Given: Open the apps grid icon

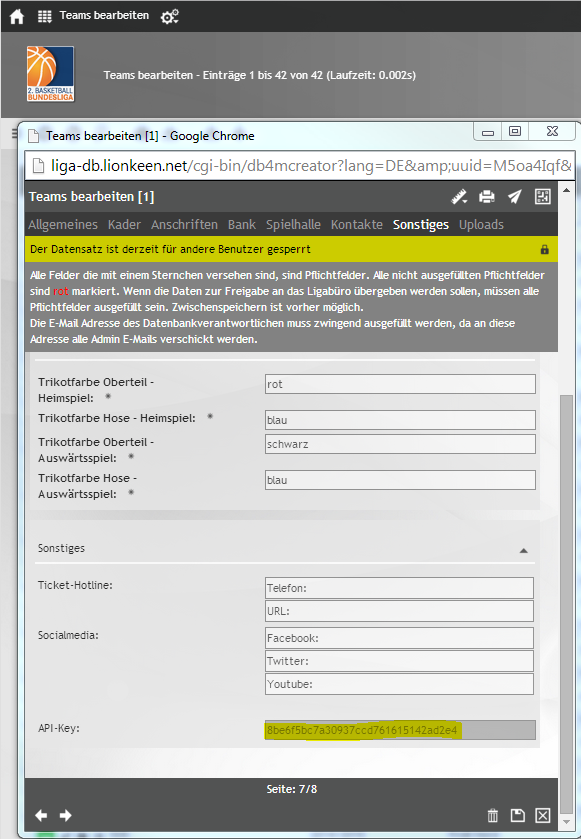Looking at the screenshot, I should click(45, 16).
